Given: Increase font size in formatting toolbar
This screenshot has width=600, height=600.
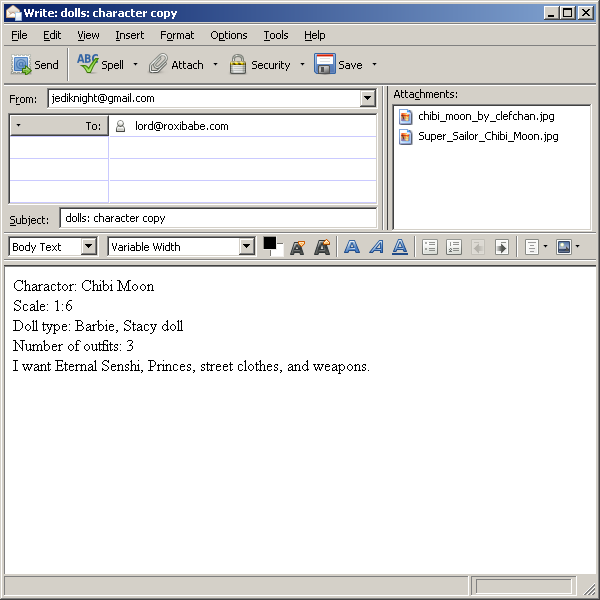Looking at the screenshot, I should point(321,247).
